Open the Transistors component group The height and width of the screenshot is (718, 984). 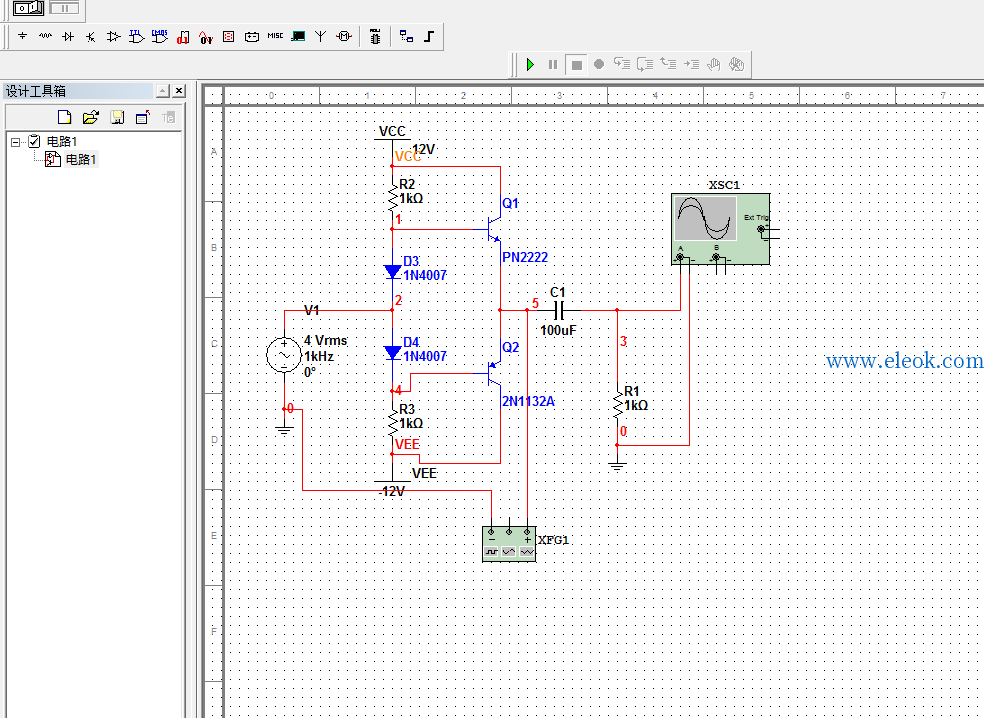(91, 36)
